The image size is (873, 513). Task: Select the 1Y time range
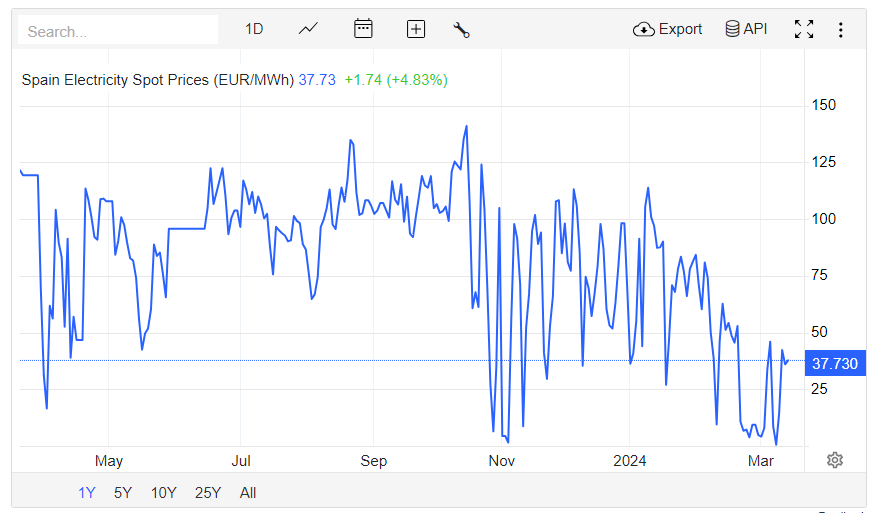point(87,493)
